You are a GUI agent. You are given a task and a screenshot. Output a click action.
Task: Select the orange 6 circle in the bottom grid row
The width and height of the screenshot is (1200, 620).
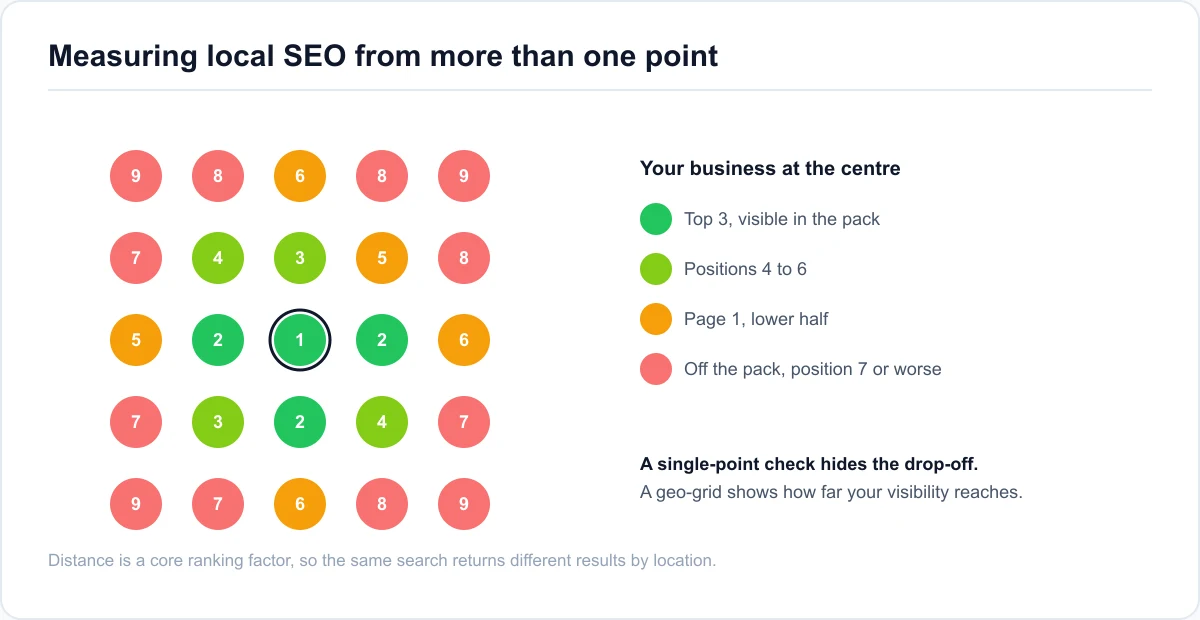point(300,504)
